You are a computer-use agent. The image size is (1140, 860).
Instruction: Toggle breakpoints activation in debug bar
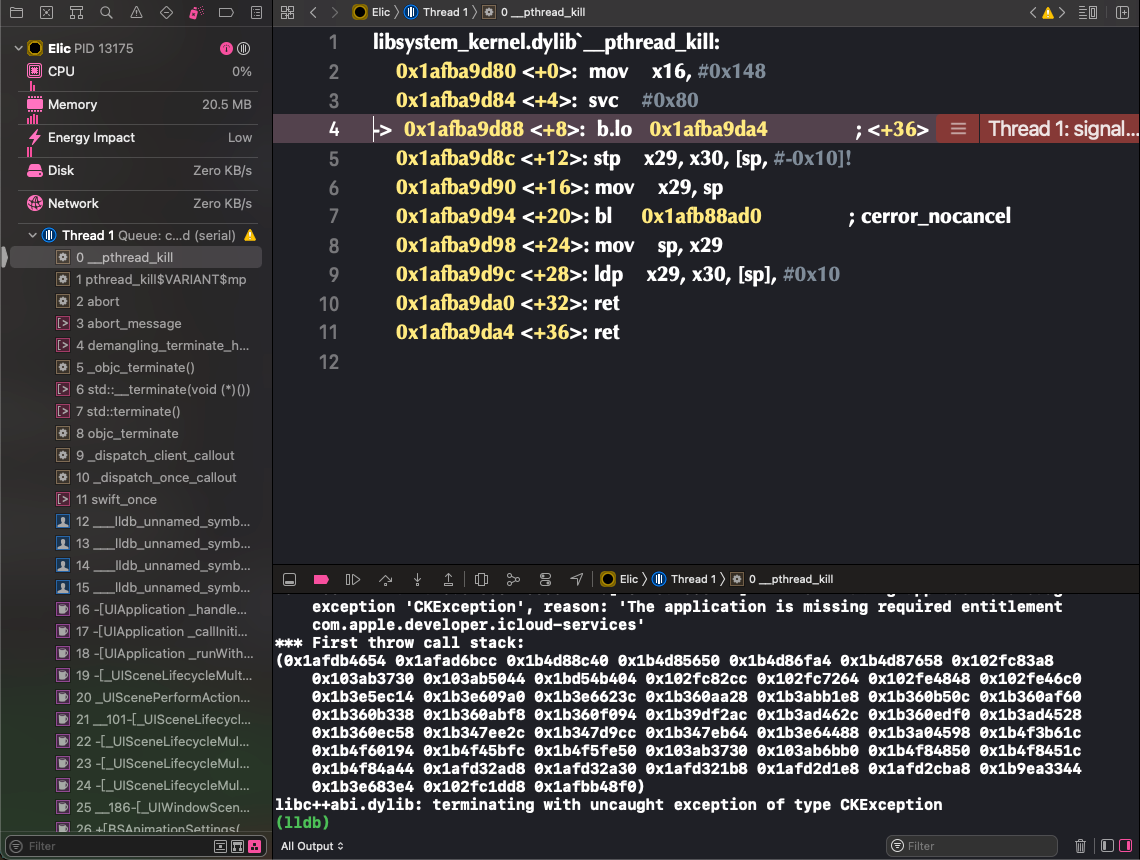coord(321,579)
